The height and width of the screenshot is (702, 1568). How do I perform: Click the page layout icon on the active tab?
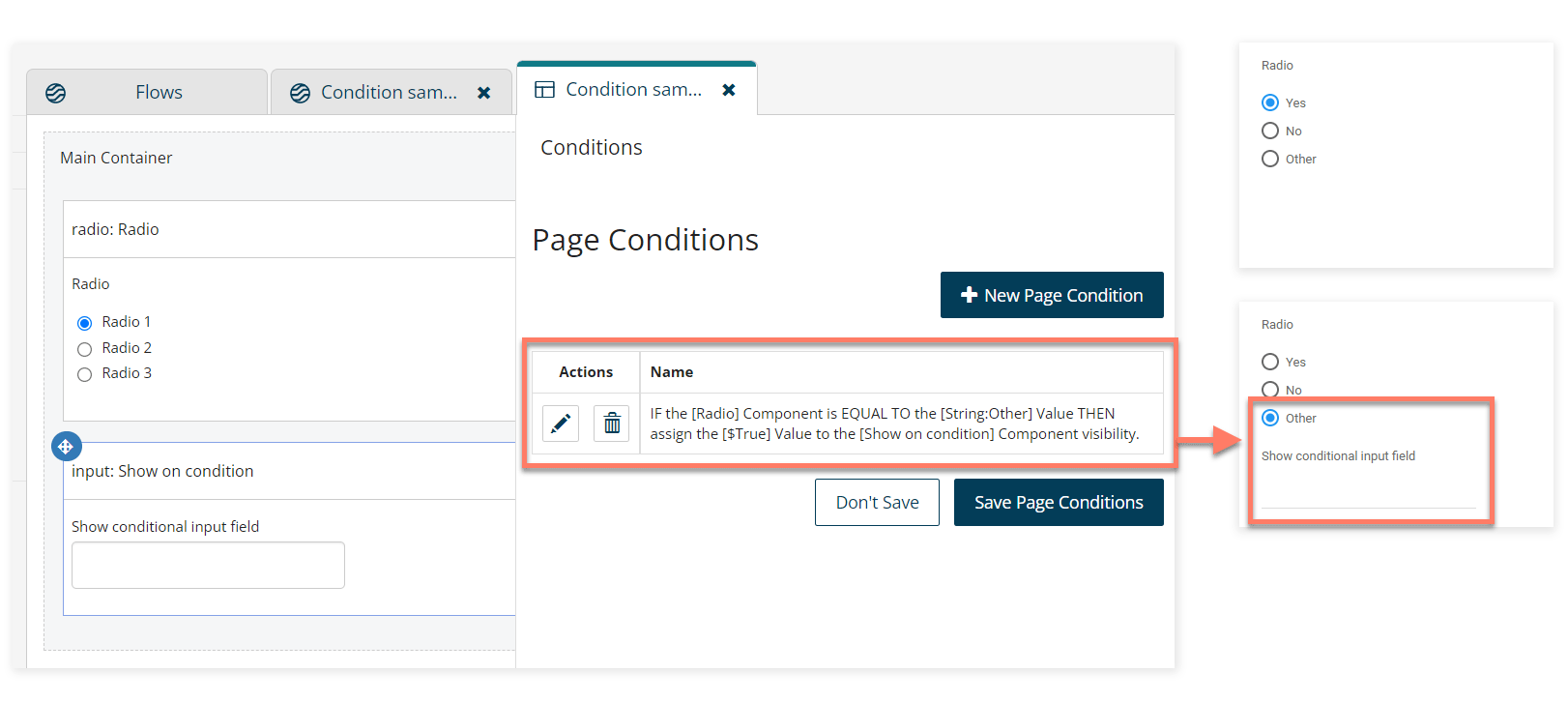click(545, 90)
